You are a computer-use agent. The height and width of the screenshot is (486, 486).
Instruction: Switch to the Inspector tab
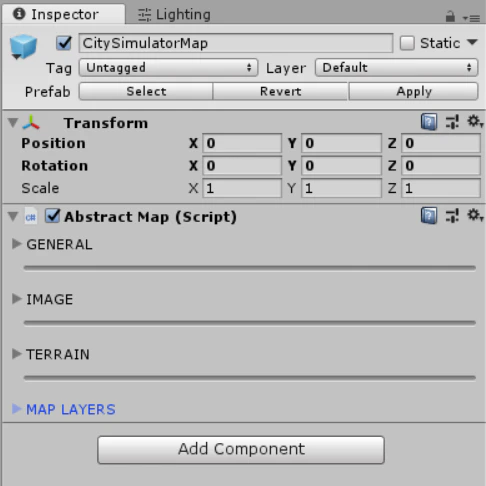63,14
